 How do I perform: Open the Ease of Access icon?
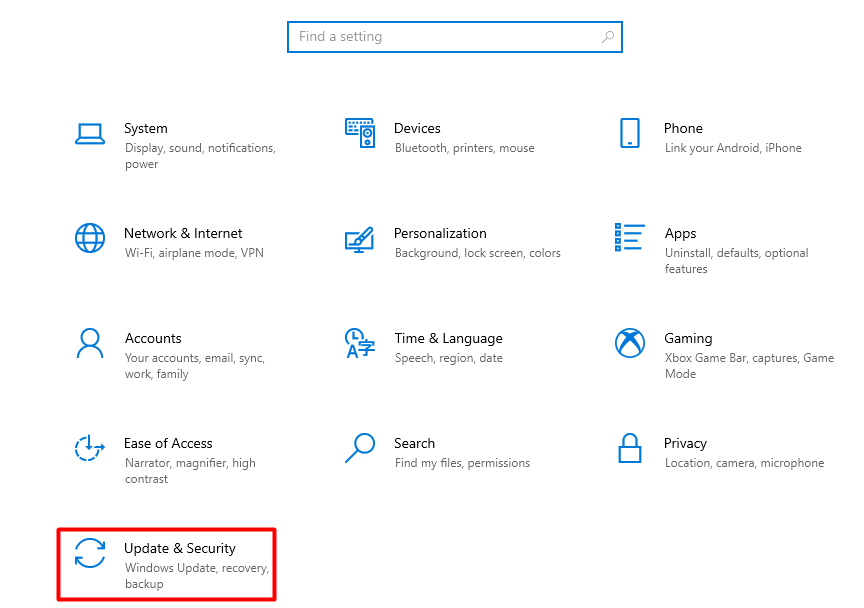click(90, 448)
